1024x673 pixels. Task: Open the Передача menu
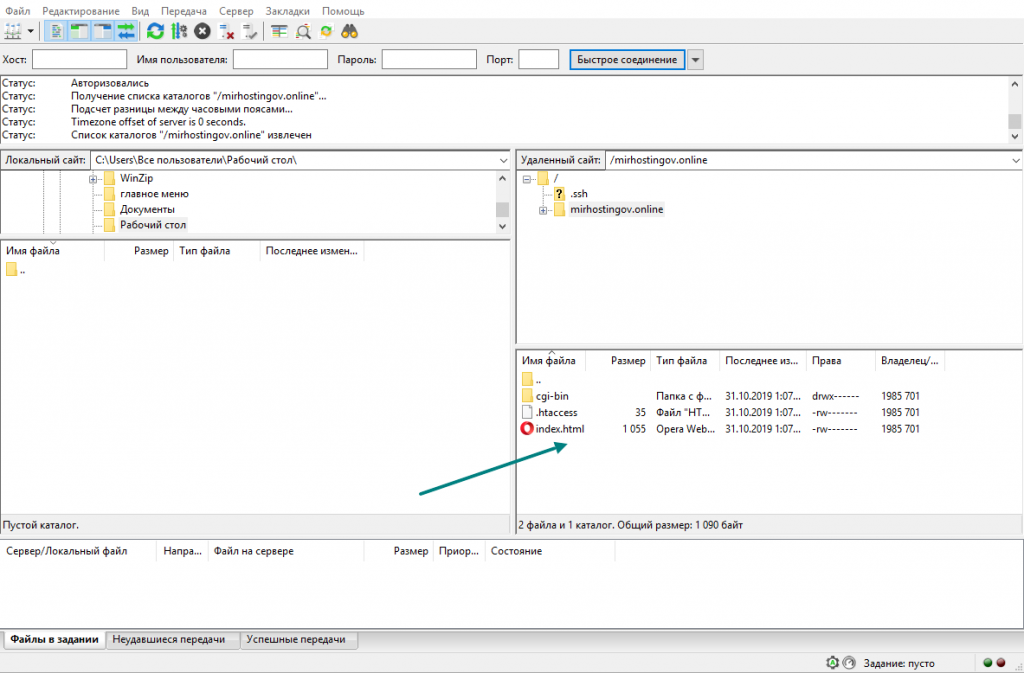click(x=184, y=10)
